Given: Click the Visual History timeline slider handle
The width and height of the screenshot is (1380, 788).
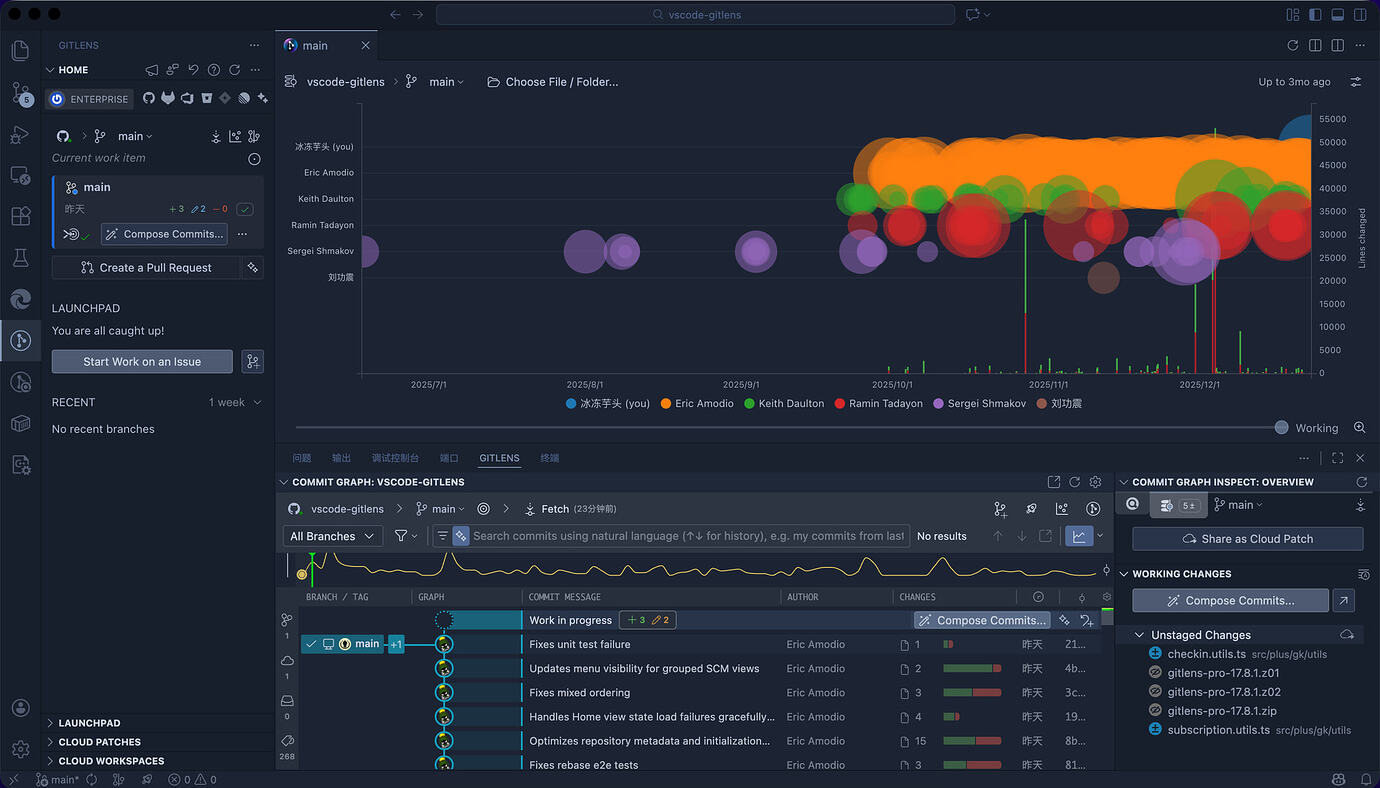Looking at the screenshot, I should (x=1282, y=428).
